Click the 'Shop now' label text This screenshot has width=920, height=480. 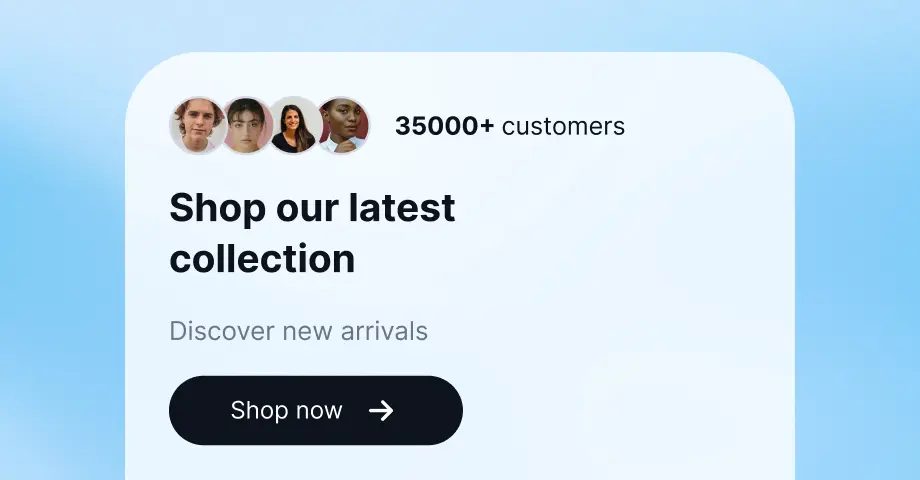(x=286, y=410)
